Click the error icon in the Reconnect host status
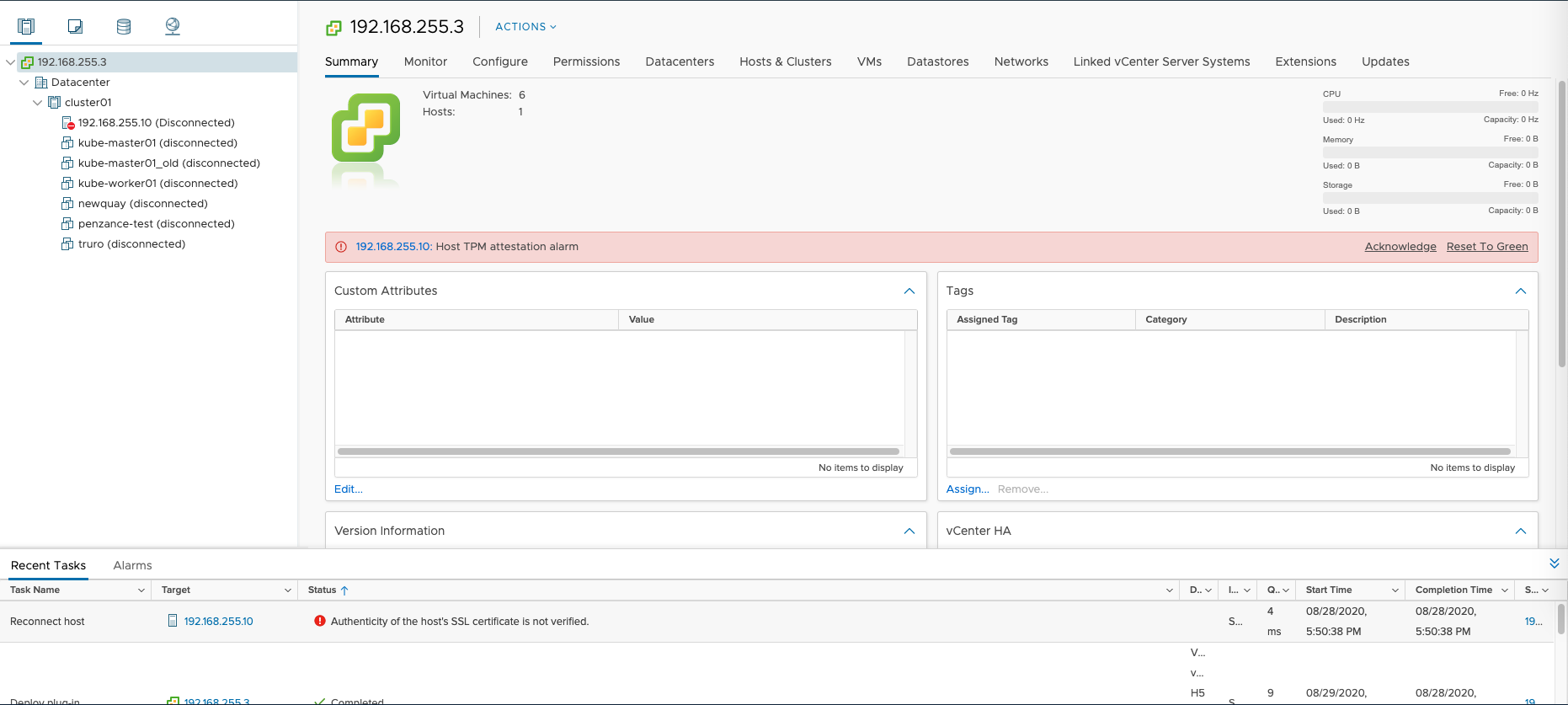The width and height of the screenshot is (1568, 705). [320, 621]
